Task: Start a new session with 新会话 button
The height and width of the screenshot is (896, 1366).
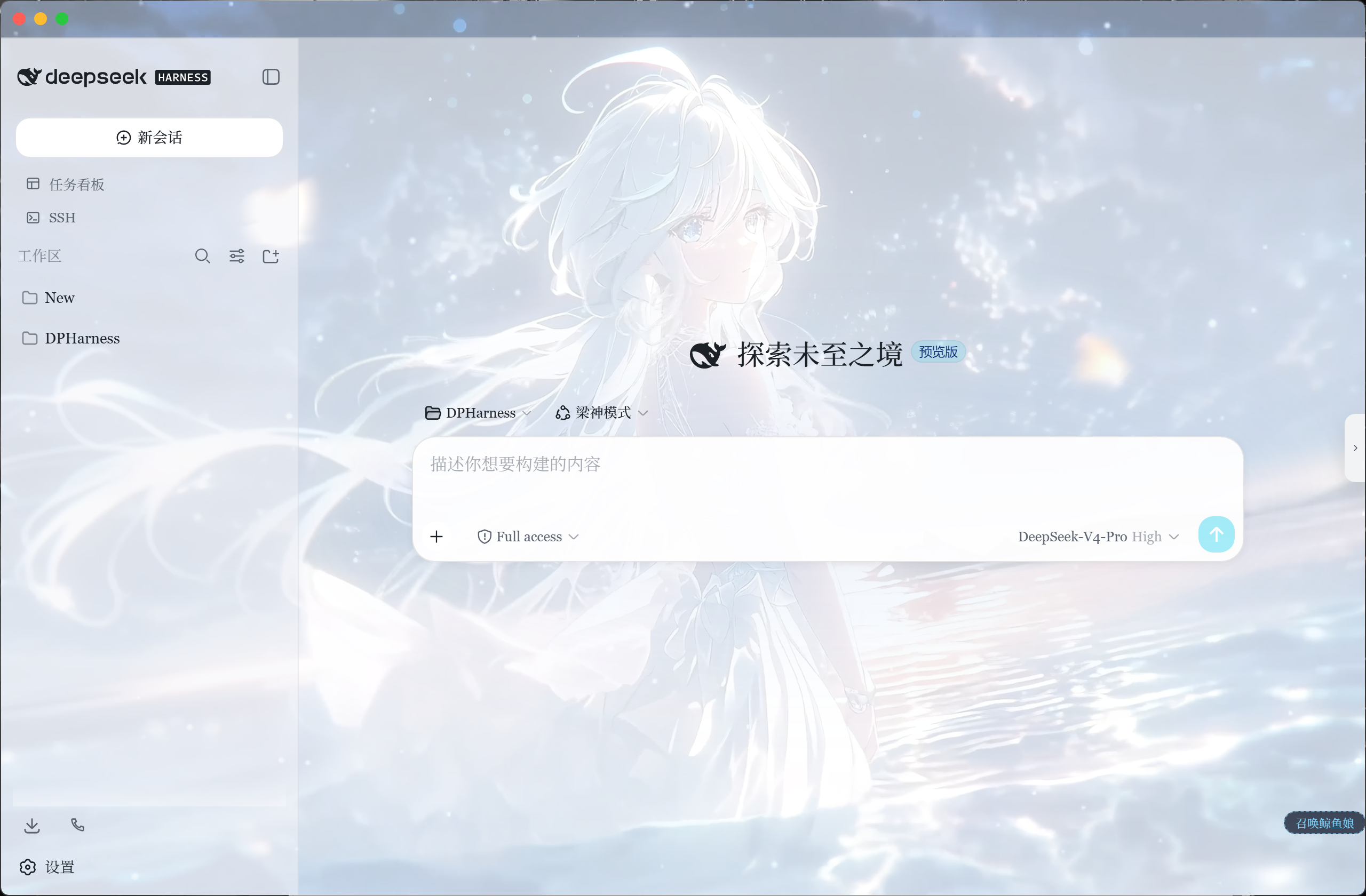Action: pos(149,138)
